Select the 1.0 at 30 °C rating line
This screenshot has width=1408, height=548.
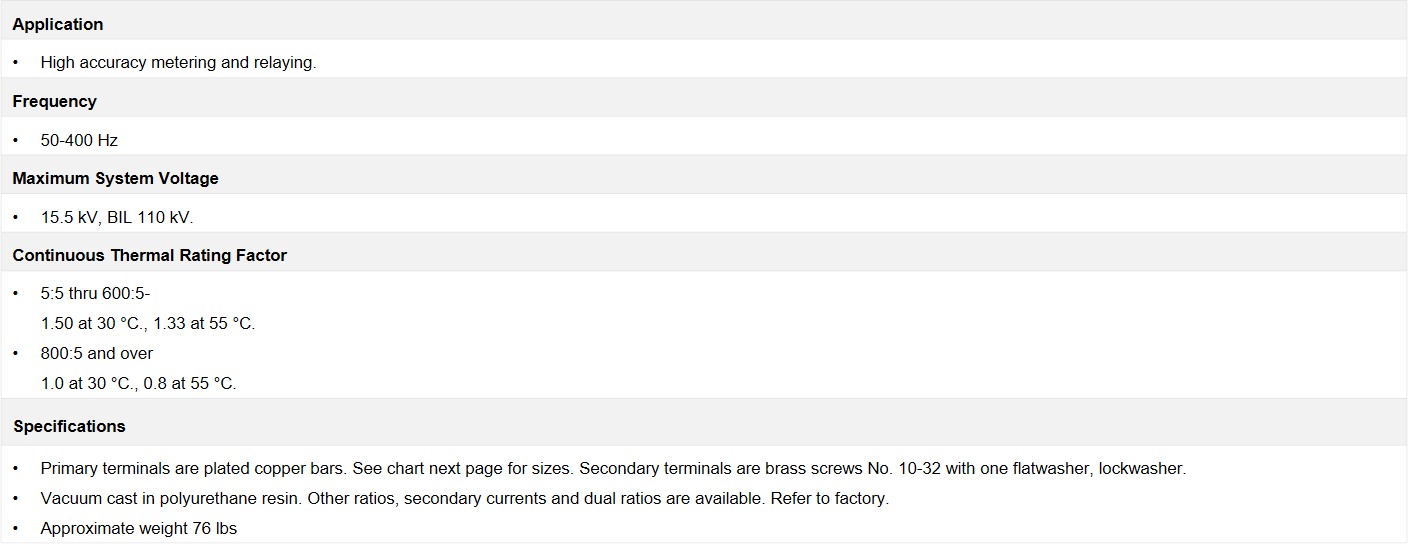139,383
